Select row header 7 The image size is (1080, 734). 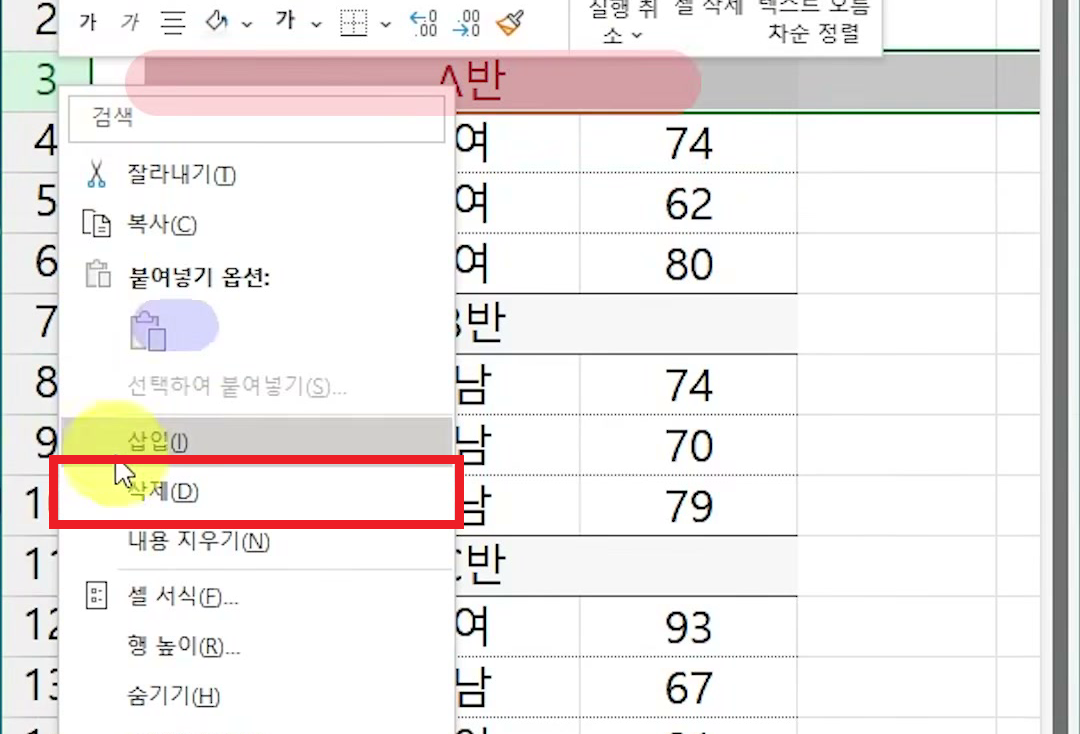[x=31, y=324]
